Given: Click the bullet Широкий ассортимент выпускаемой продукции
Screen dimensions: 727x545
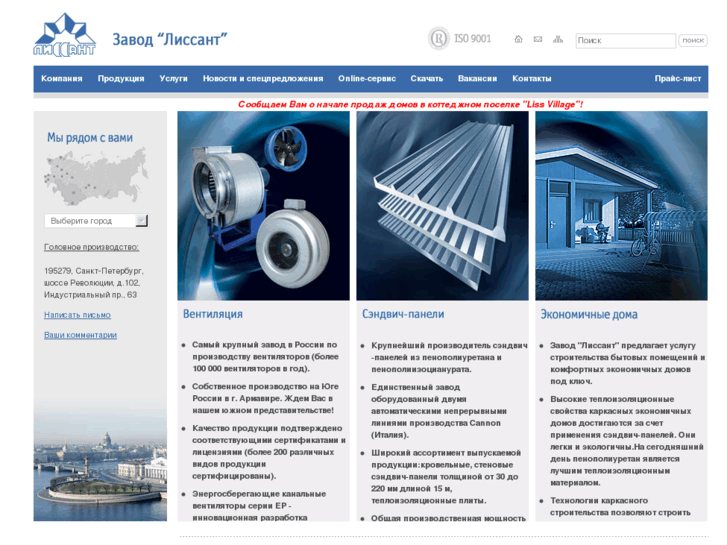Looking at the screenshot, I should (x=446, y=477).
